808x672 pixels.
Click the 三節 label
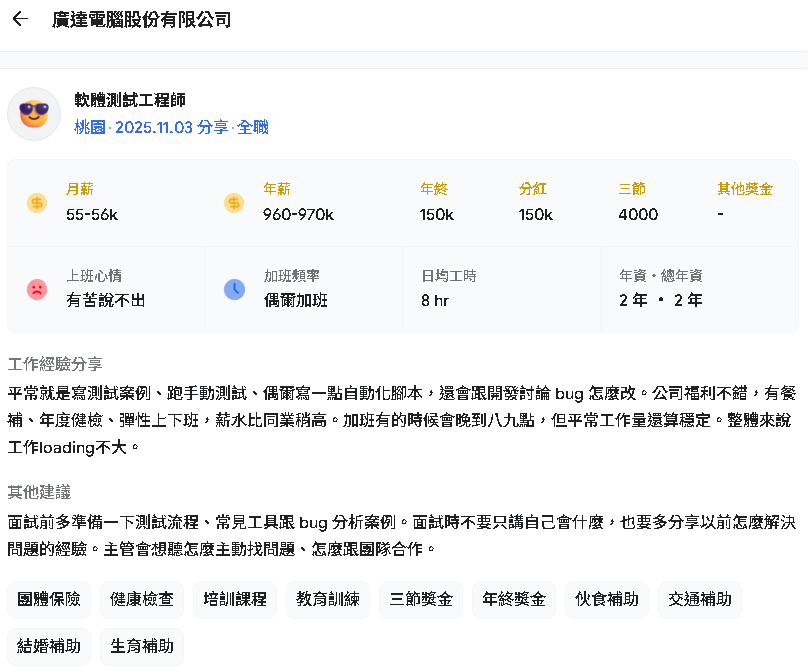[x=632, y=189]
